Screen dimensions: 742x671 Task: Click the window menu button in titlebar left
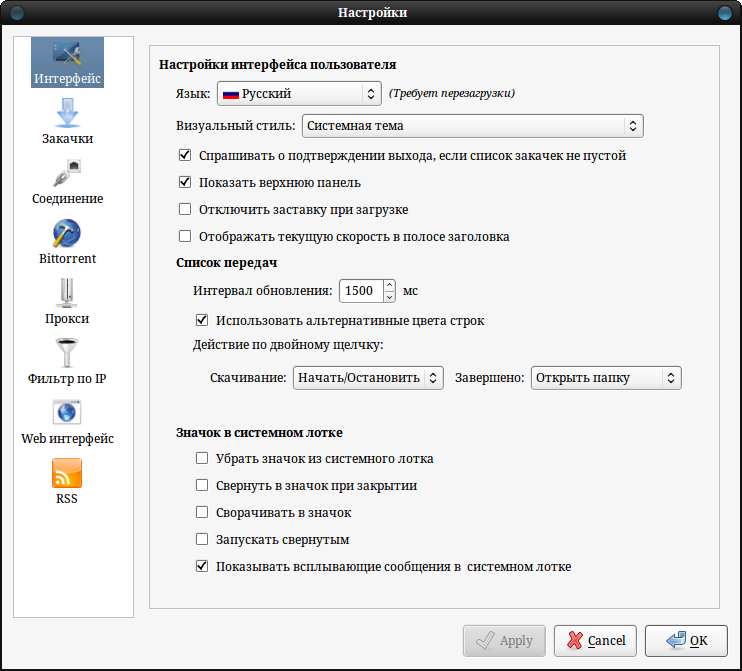[x=17, y=12]
